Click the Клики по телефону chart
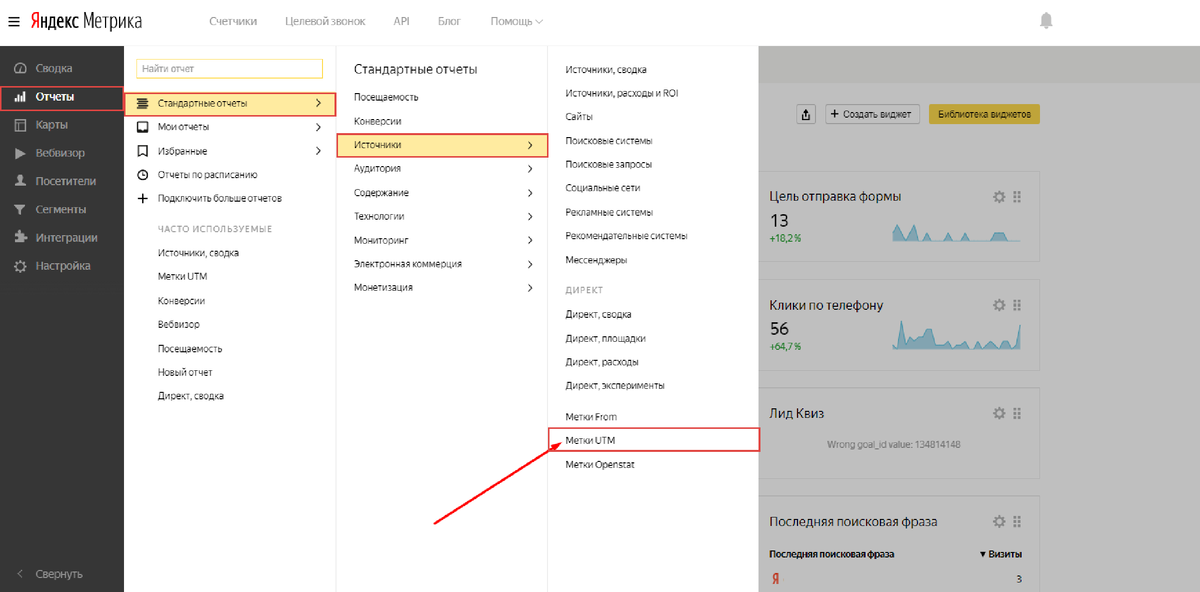This screenshot has width=1200, height=592. (x=957, y=334)
